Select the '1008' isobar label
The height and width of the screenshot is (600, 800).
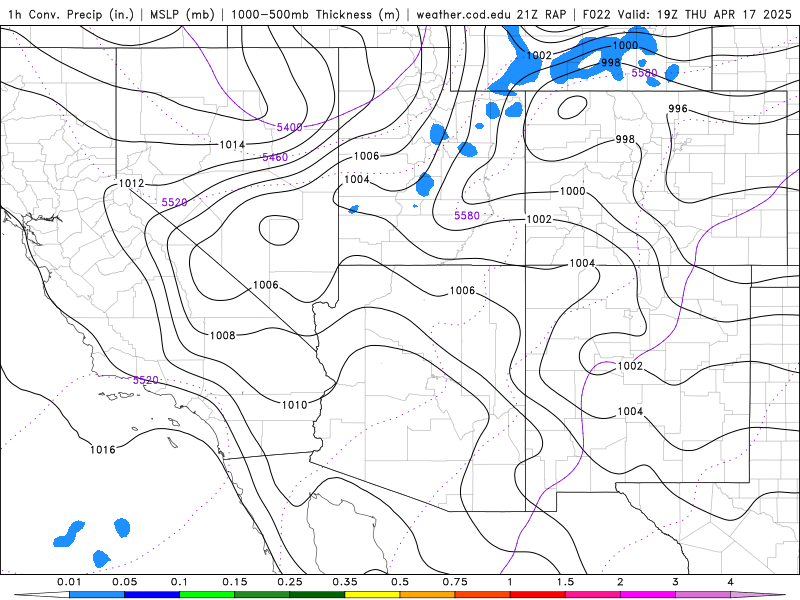click(x=222, y=335)
